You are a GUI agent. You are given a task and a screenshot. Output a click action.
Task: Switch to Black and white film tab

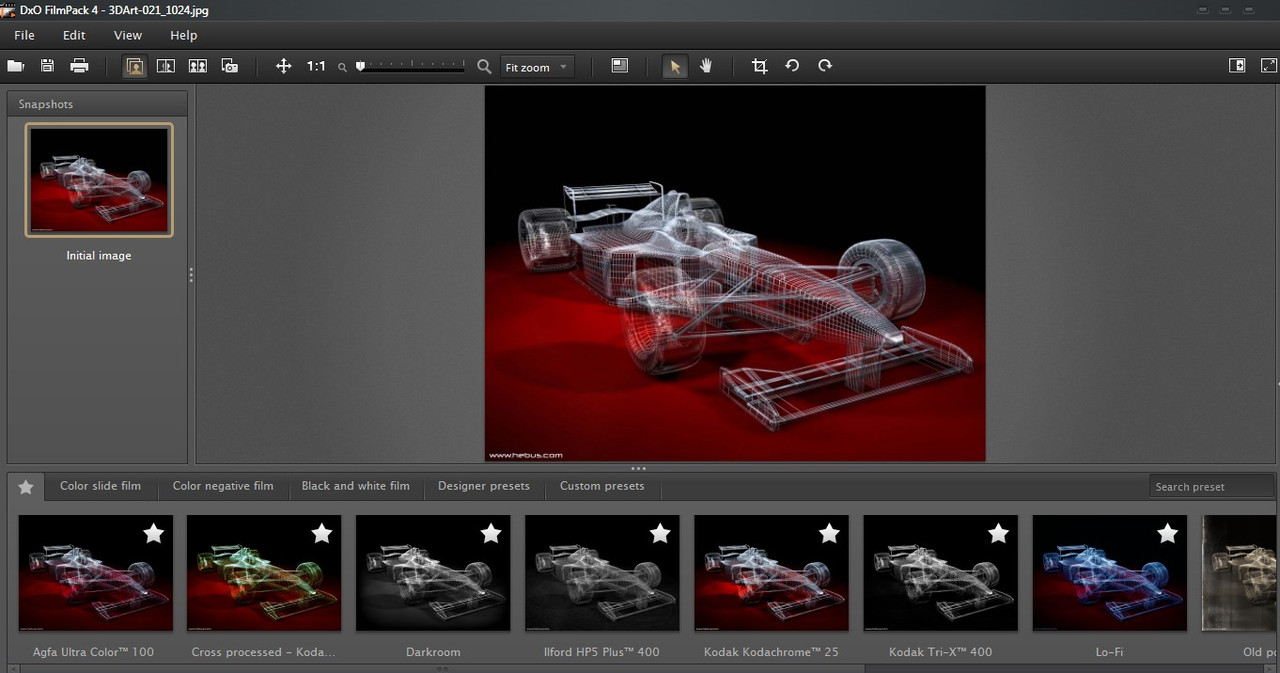[x=356, y=486]
